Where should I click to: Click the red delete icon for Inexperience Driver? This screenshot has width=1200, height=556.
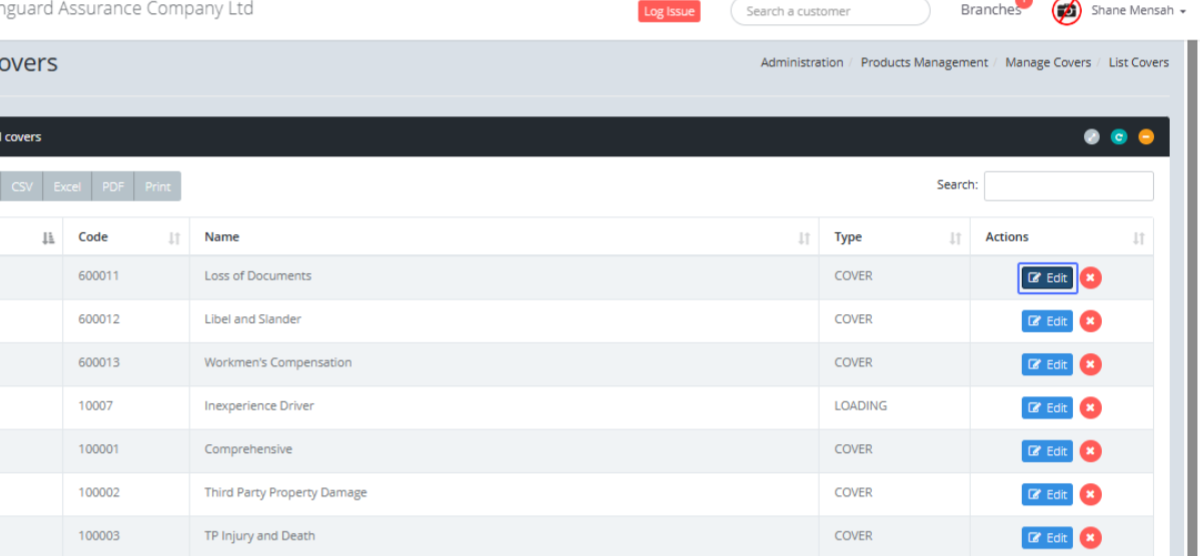1091,407
